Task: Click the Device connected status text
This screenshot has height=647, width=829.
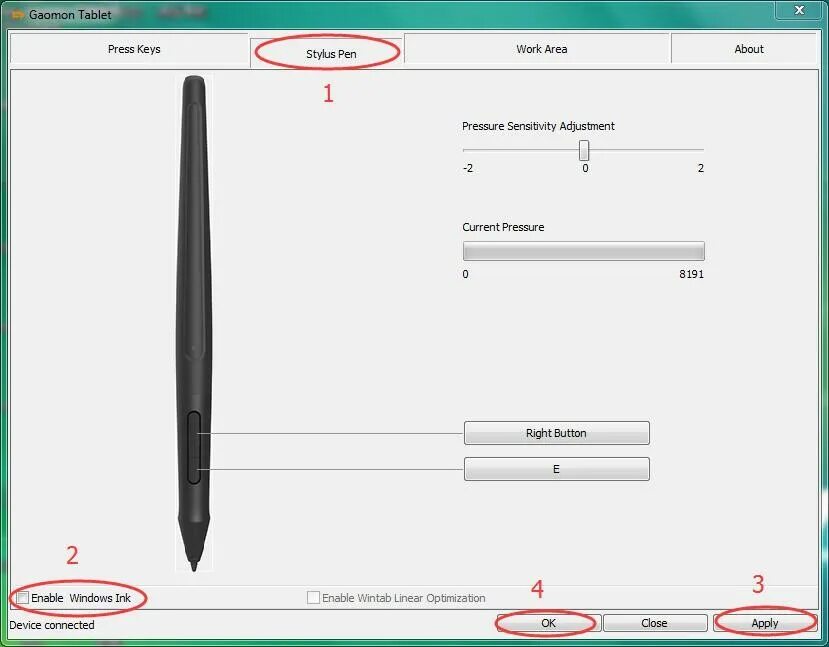Action: (52, 625)
